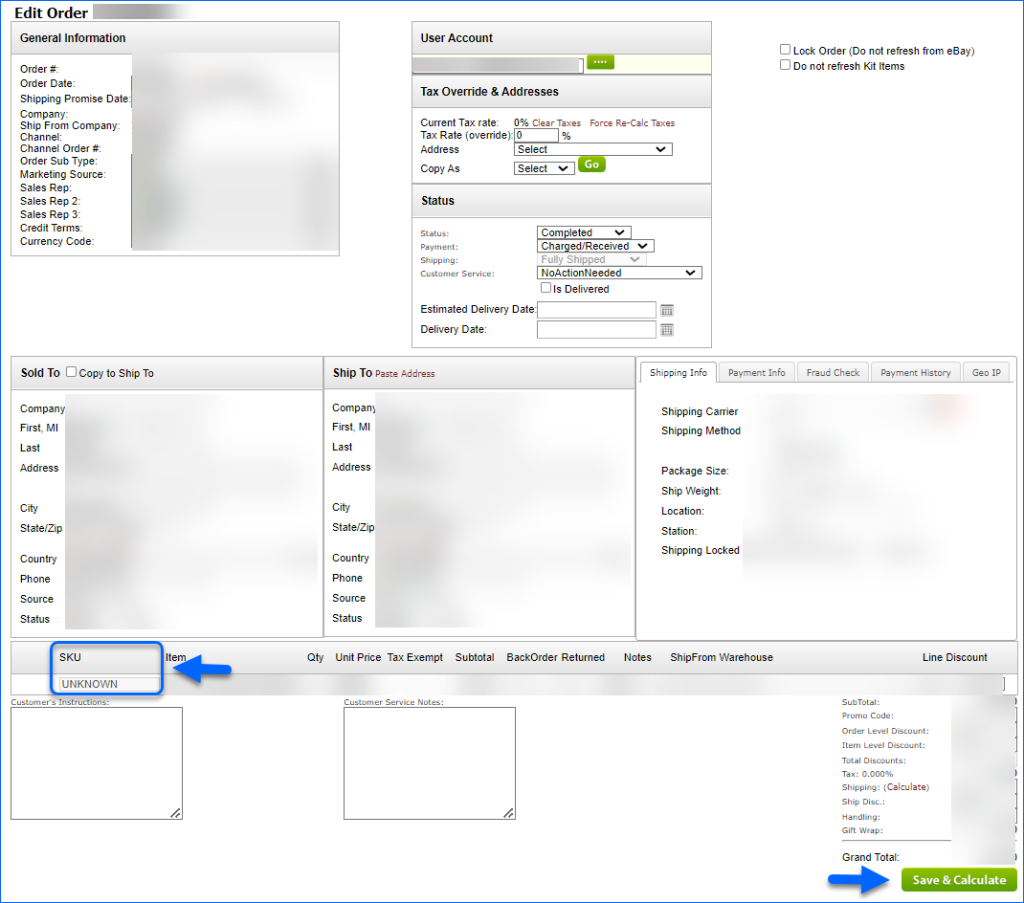Open the Customer Service NoActionNeeded dropdown

pyautogui.click(x=618, y=272)
